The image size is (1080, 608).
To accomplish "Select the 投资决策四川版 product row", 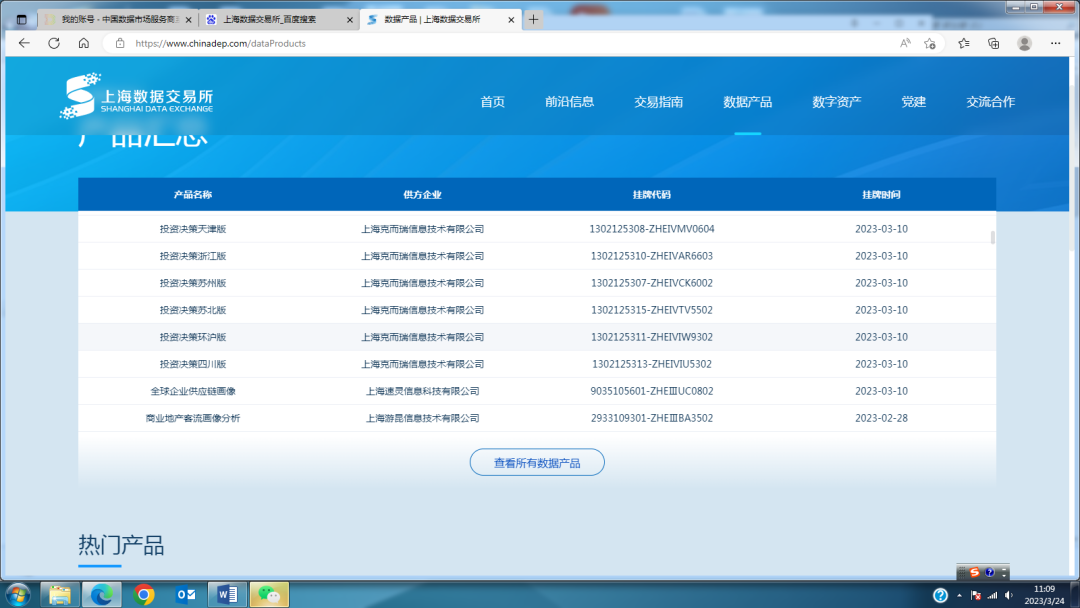I will click(x=537, y=364).
